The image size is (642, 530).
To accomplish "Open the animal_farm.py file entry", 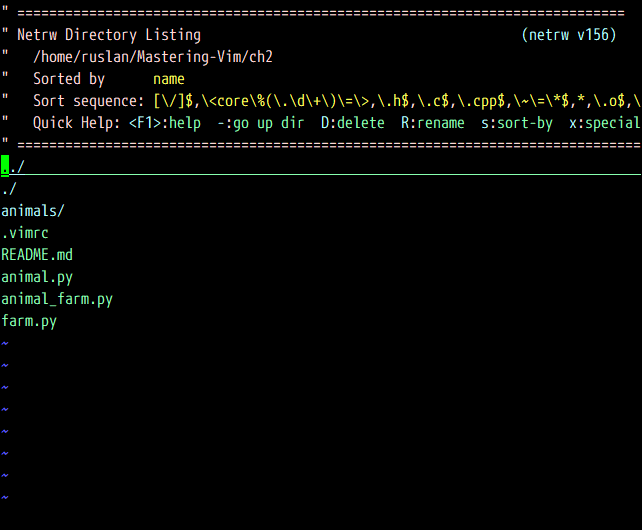I will pyautogui.click(x=57, y=299).
